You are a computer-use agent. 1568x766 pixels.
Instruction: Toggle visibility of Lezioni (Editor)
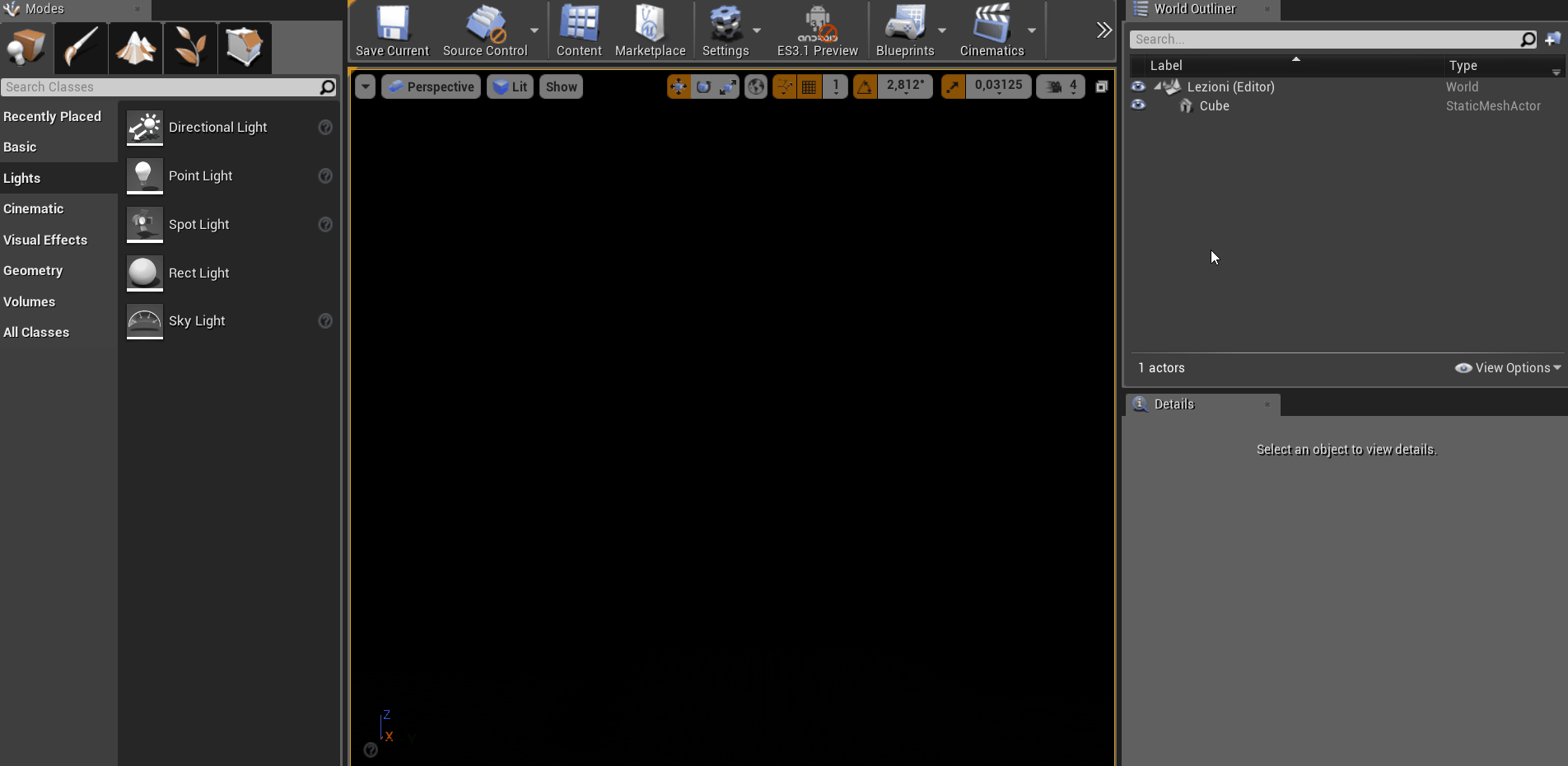(1138, 86)
